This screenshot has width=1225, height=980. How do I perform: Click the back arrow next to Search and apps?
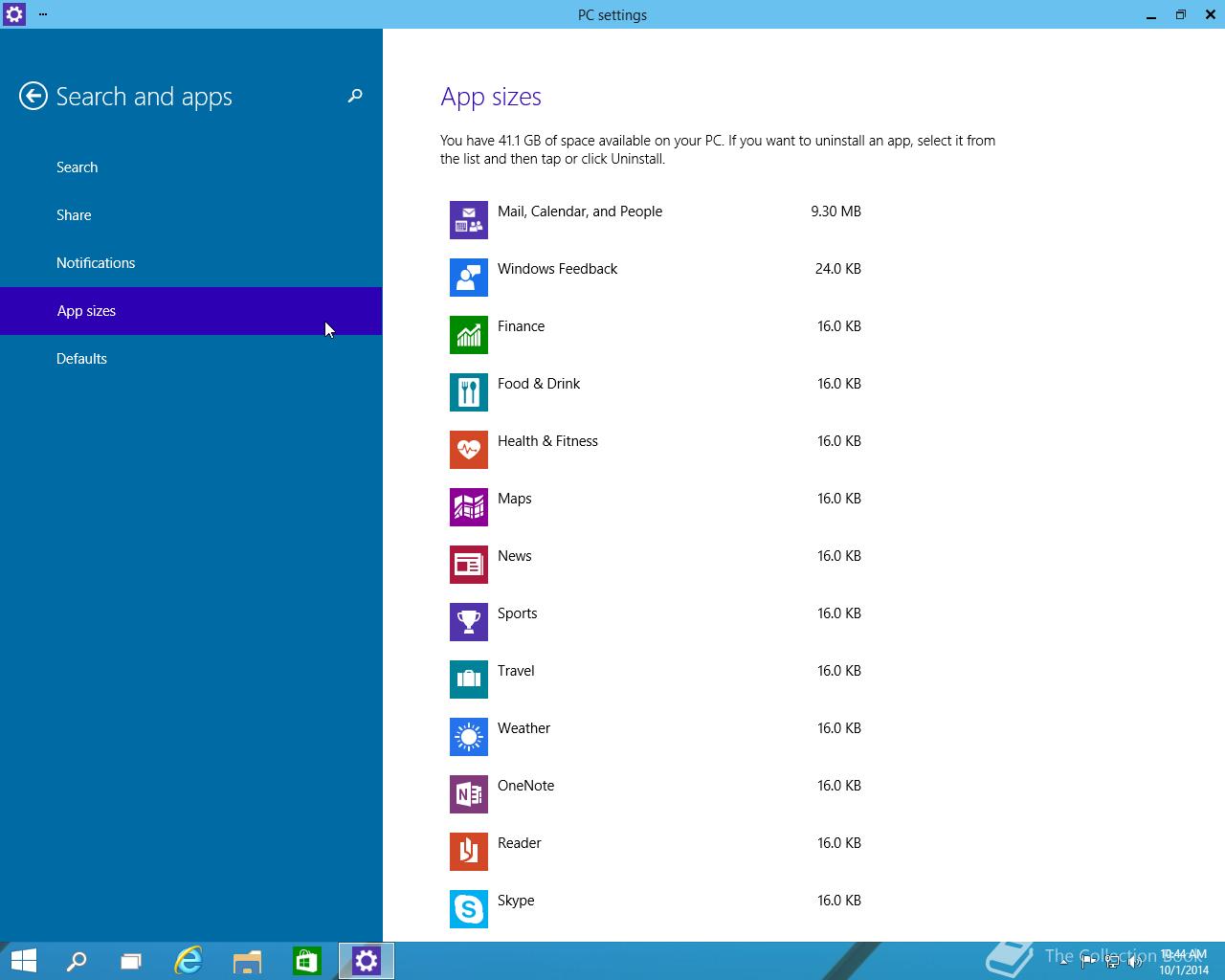coord(33,96)
